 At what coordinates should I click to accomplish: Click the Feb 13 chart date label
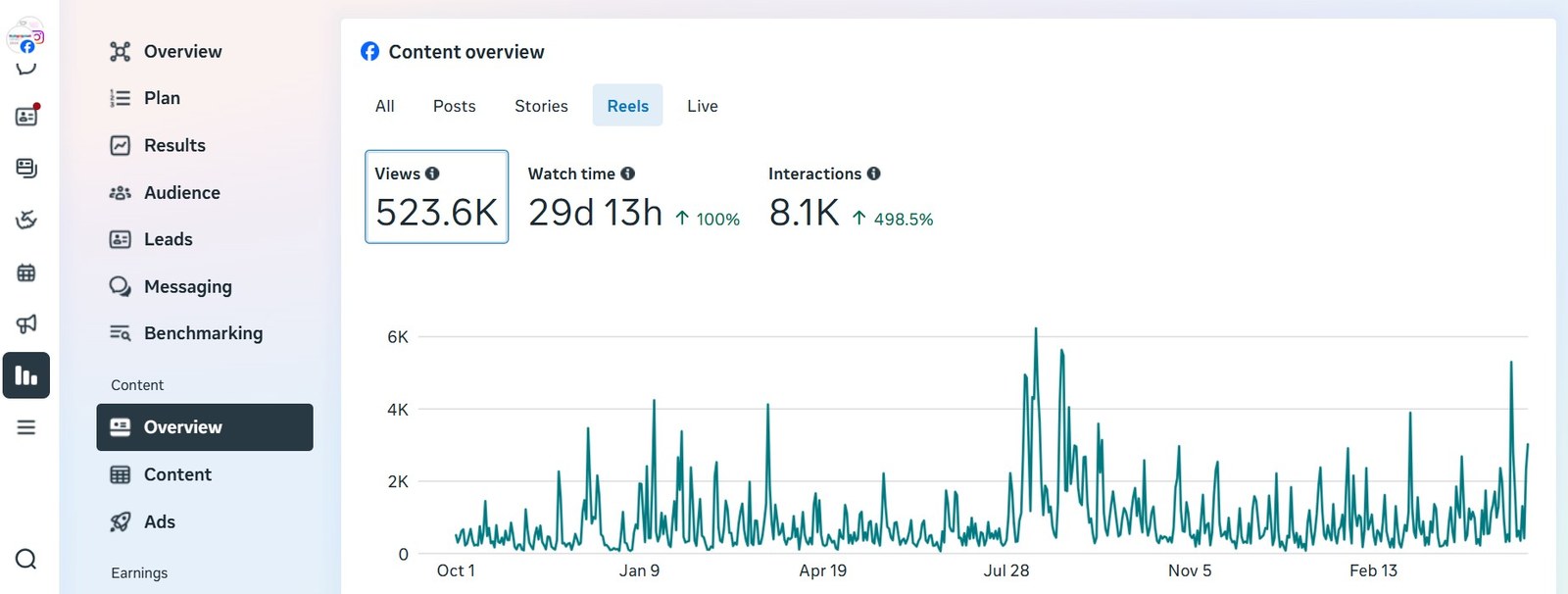click(1373, 570)
